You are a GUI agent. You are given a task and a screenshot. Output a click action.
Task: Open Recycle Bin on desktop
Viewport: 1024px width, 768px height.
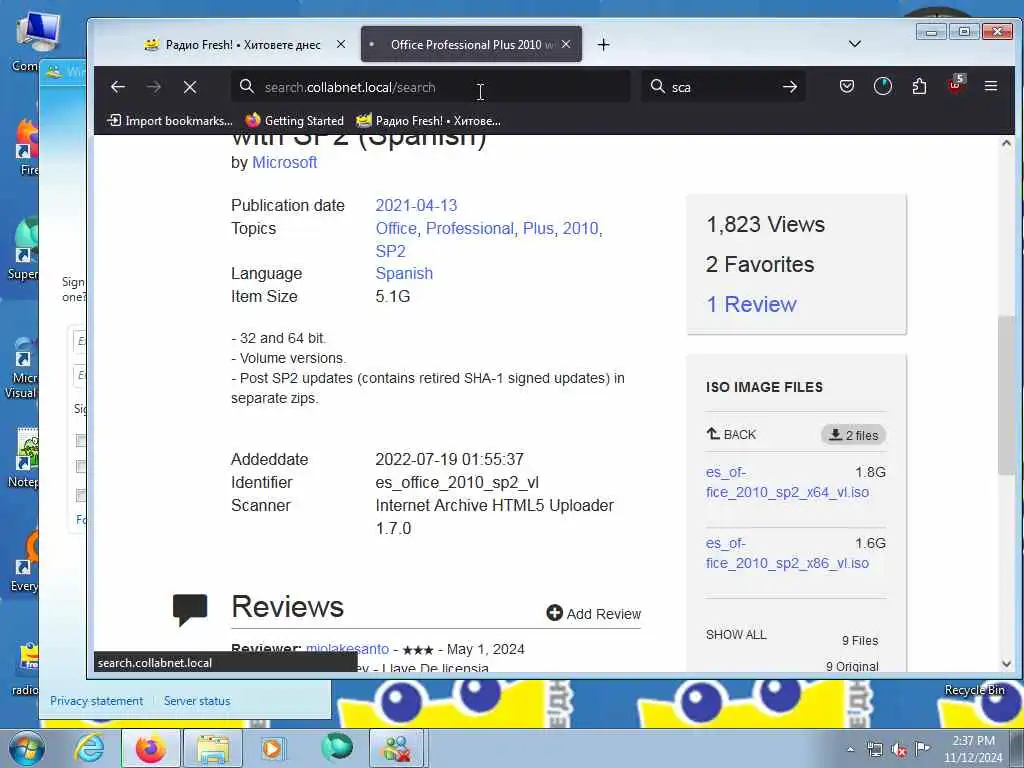click(974, 690)
